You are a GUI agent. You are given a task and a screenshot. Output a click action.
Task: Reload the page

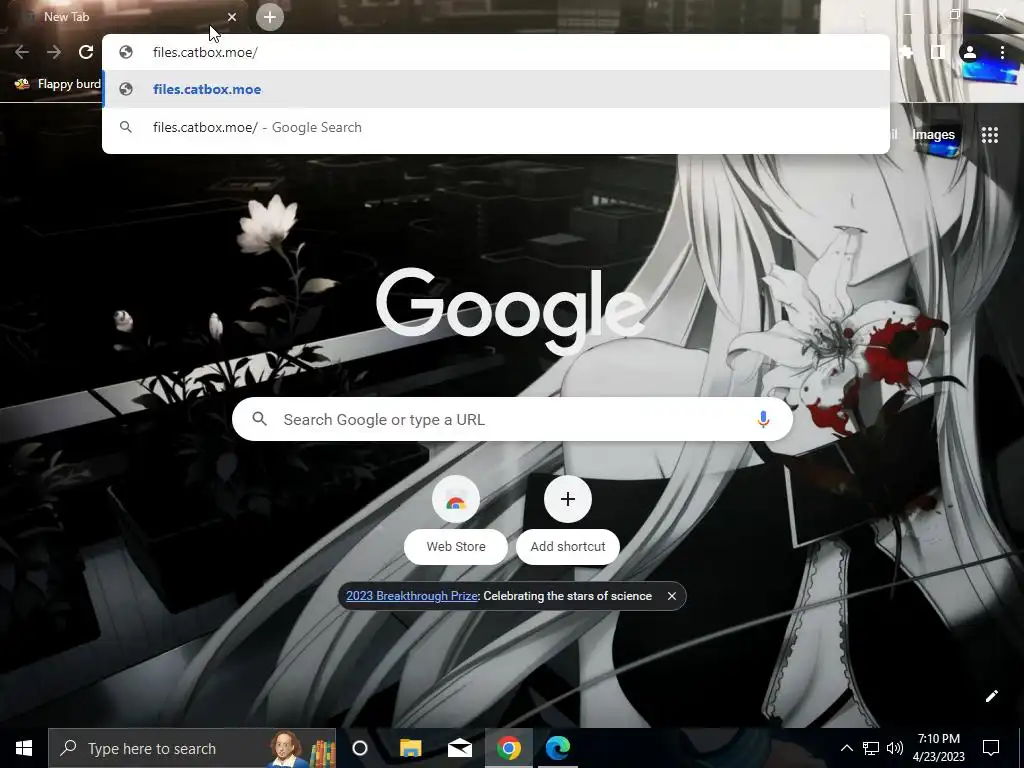click(x=86, y=52)
